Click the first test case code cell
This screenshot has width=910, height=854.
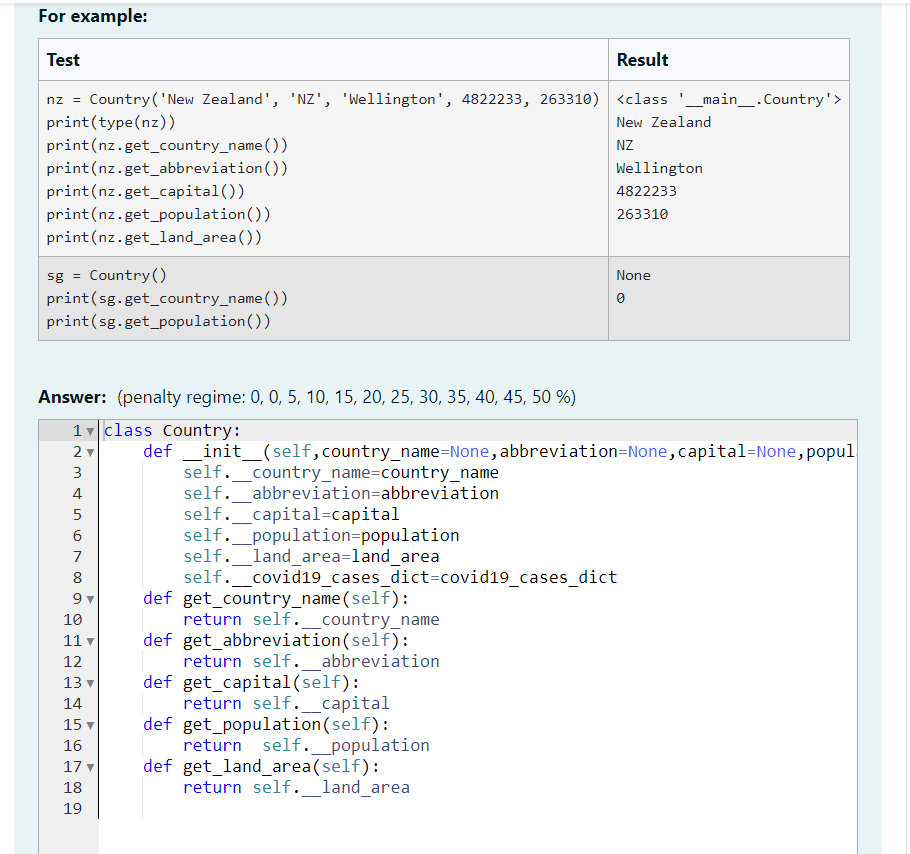[322, 168]
